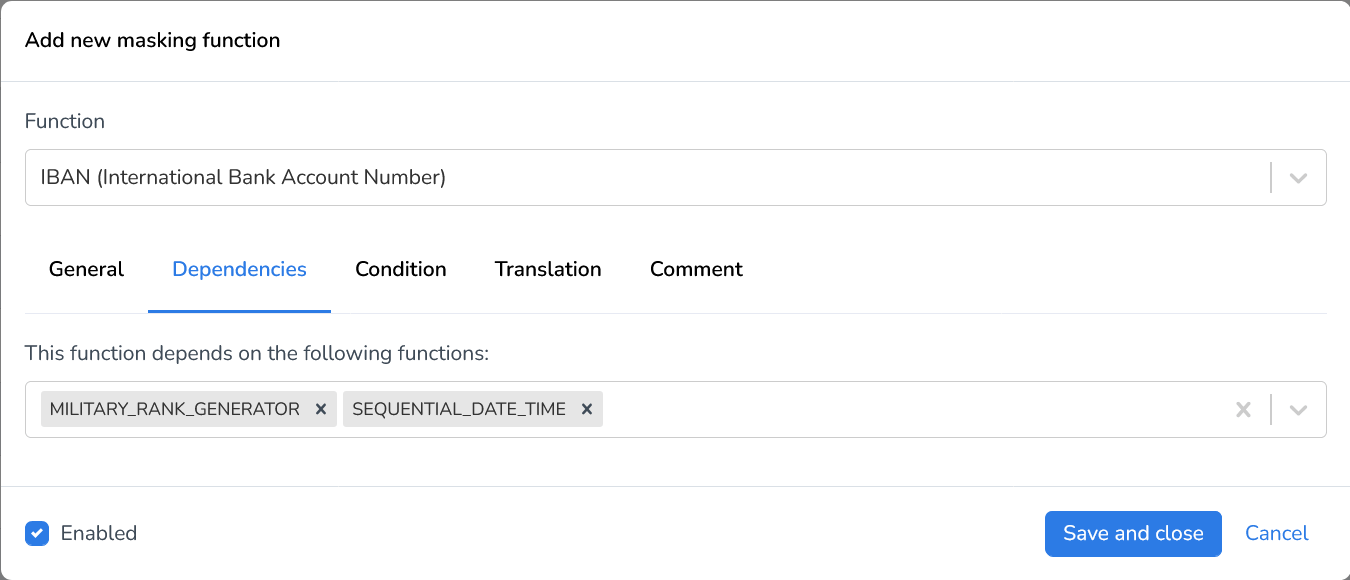Screen dimensions: 1350x580
Task: Reselect the Dependencies tab
Action: coord(239,269)
